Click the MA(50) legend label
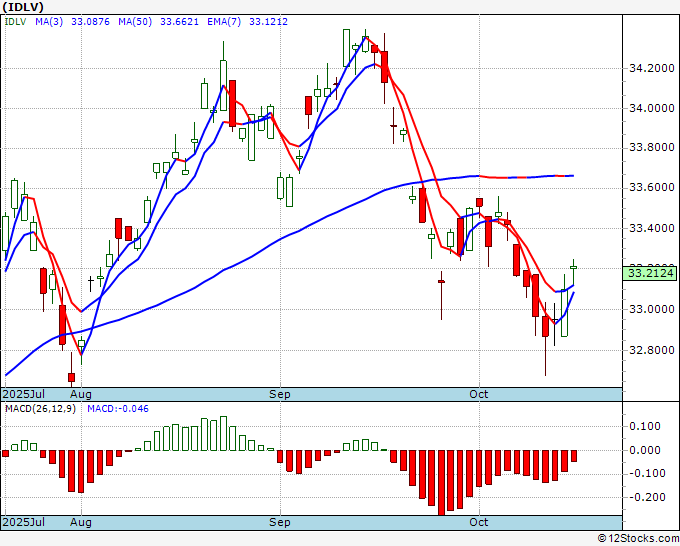This screenshot has width=680, height=546. click(135, 22)
